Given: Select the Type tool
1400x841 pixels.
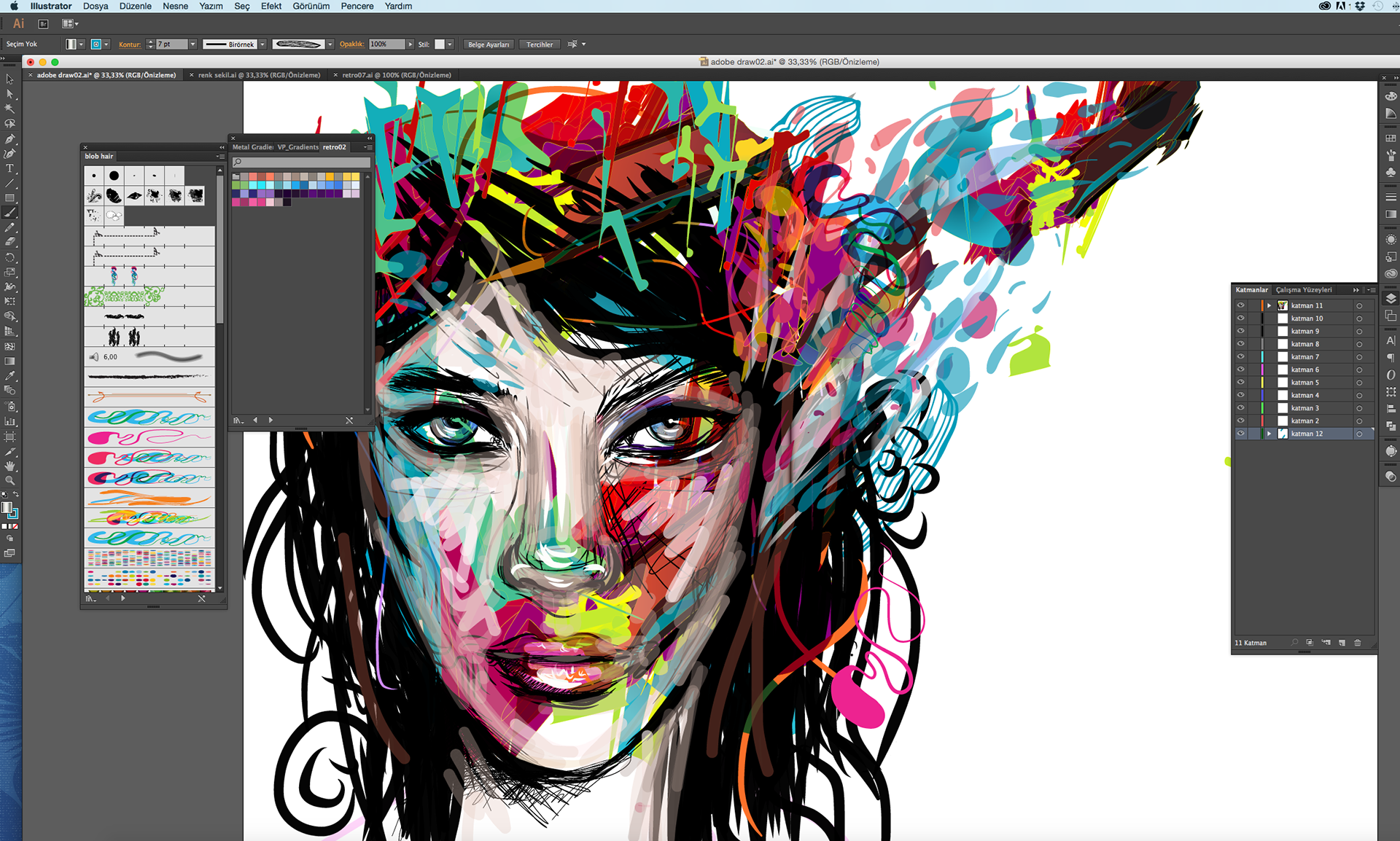Looking at the screenshot, I should tap(9, 168).
